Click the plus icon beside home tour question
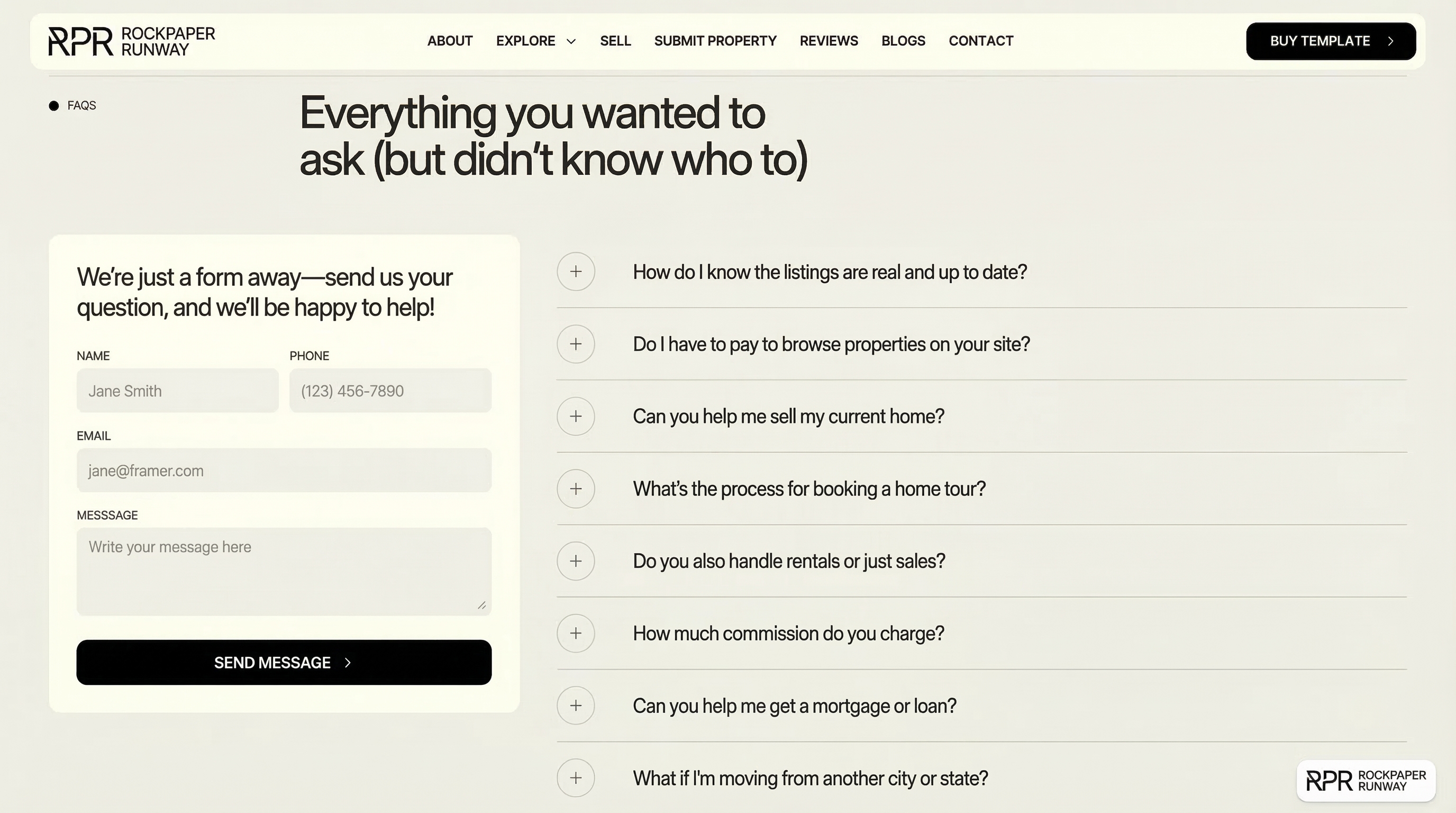 pos(576,489)
